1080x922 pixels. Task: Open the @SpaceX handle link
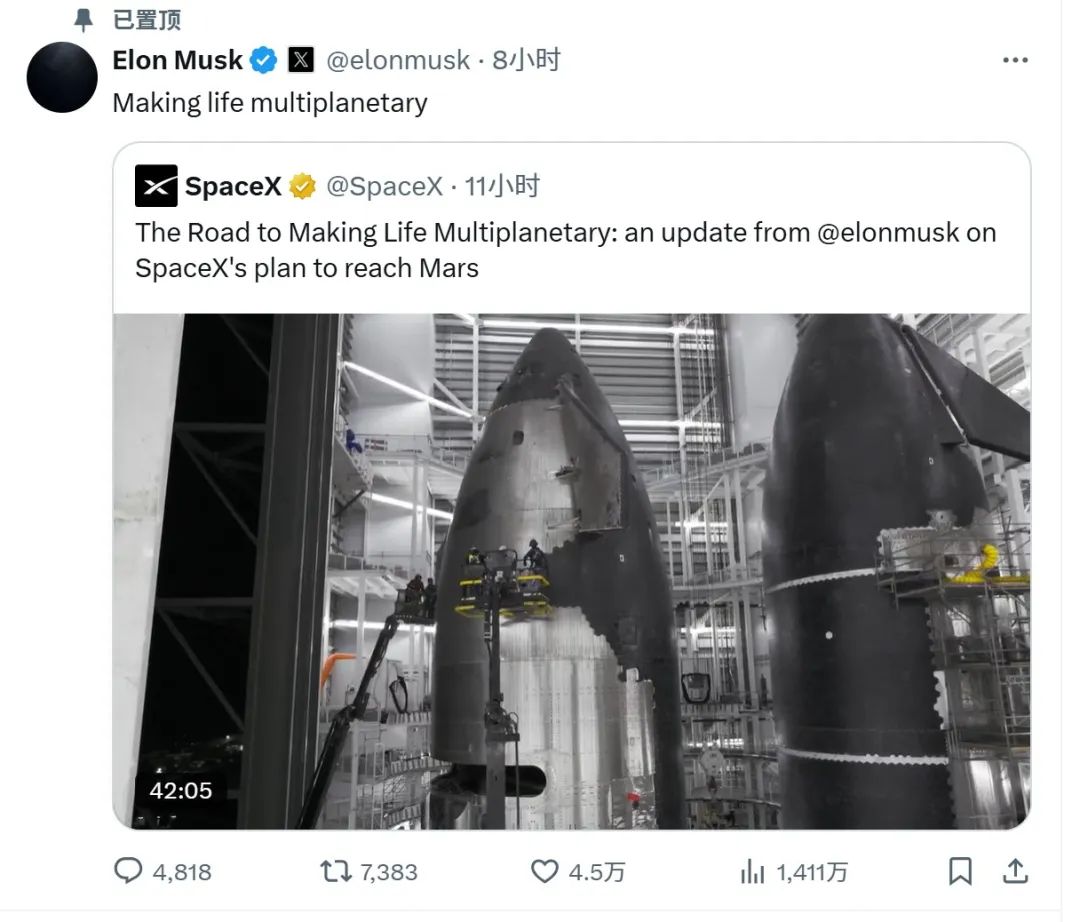(x=384, y=186)
